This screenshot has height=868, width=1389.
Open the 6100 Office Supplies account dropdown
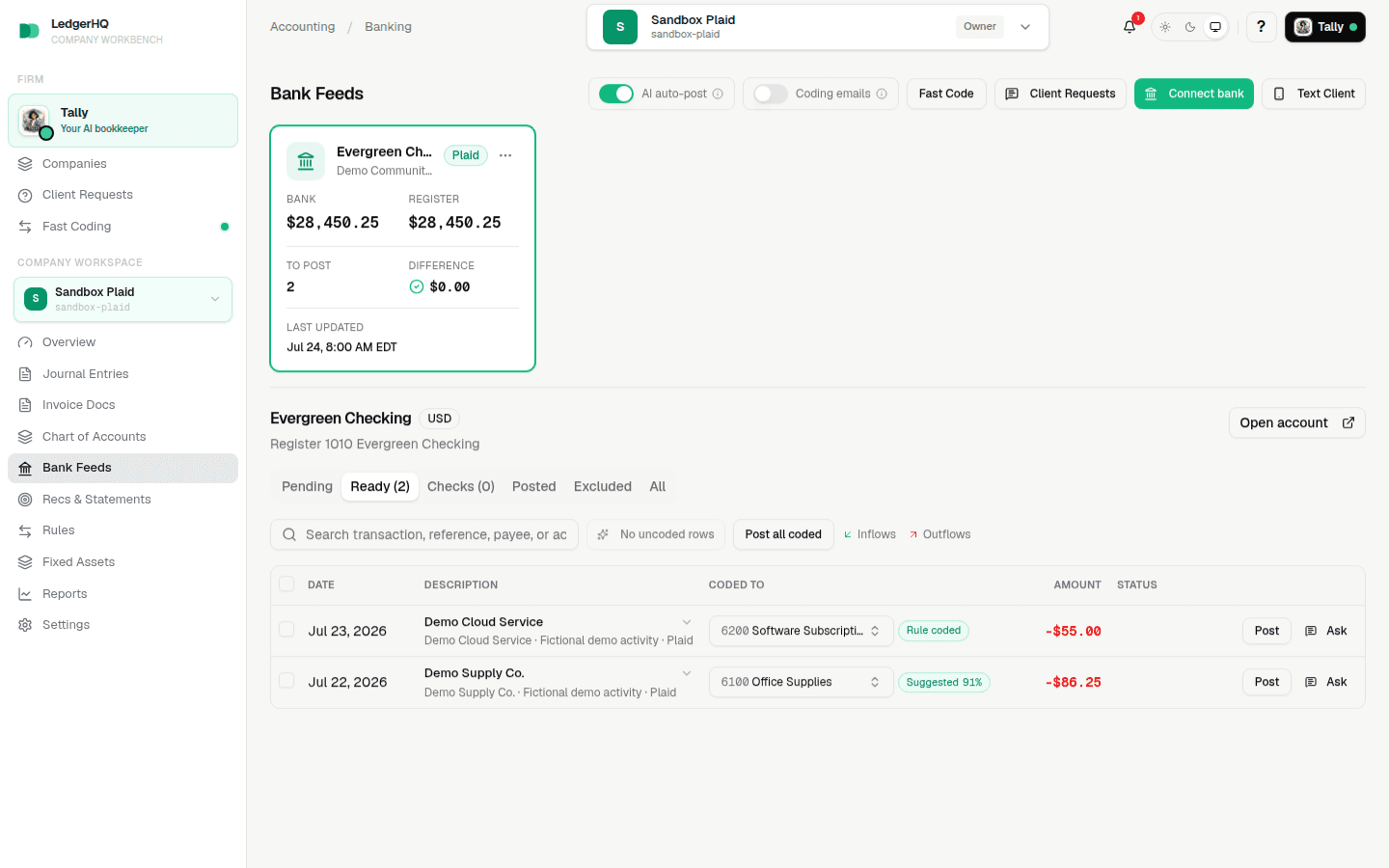tap(801, 682)
